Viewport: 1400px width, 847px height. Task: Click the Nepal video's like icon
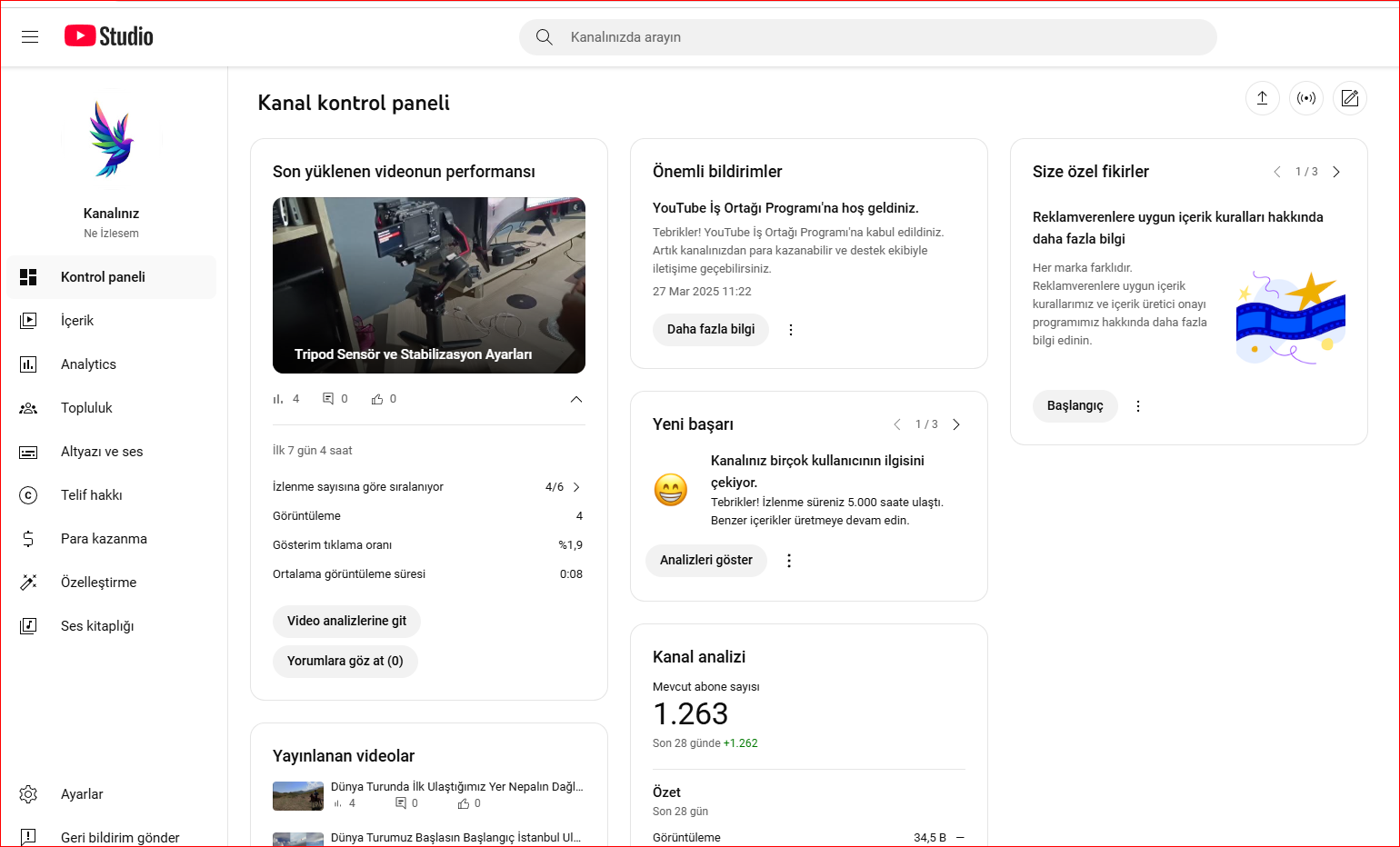[x=464, y=803]
